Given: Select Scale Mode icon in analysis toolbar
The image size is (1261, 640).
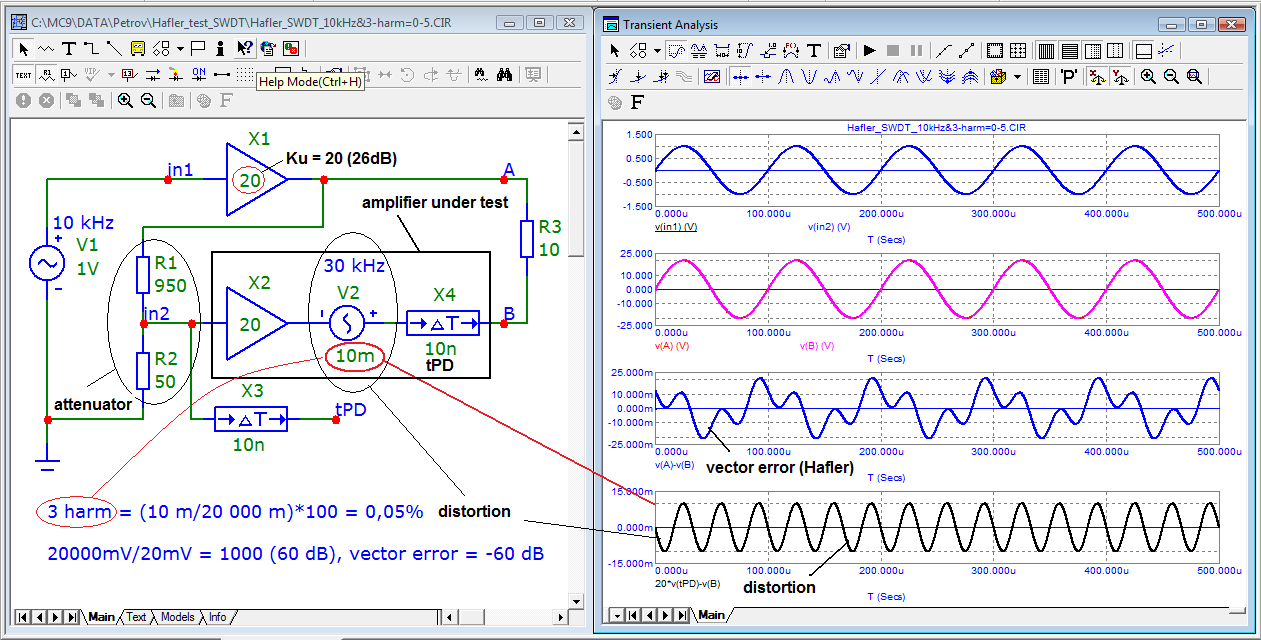Looking at the screenshot, I should [677, 50].
